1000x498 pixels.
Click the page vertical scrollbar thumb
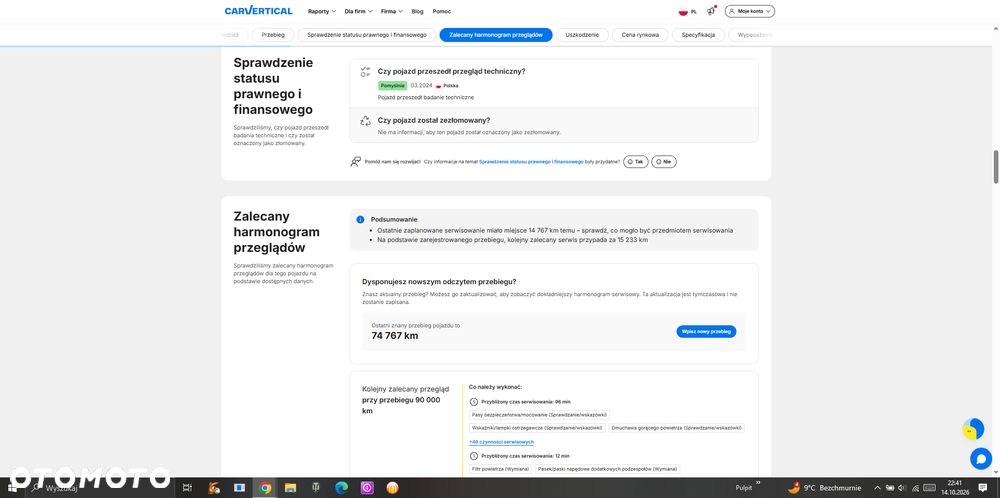coord(996,167)
